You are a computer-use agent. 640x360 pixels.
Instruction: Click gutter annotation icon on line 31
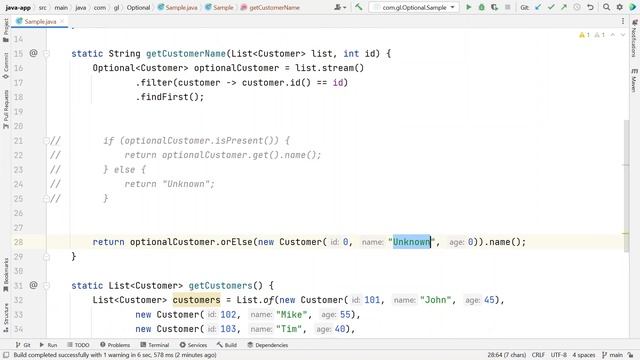tap(33, 285)
